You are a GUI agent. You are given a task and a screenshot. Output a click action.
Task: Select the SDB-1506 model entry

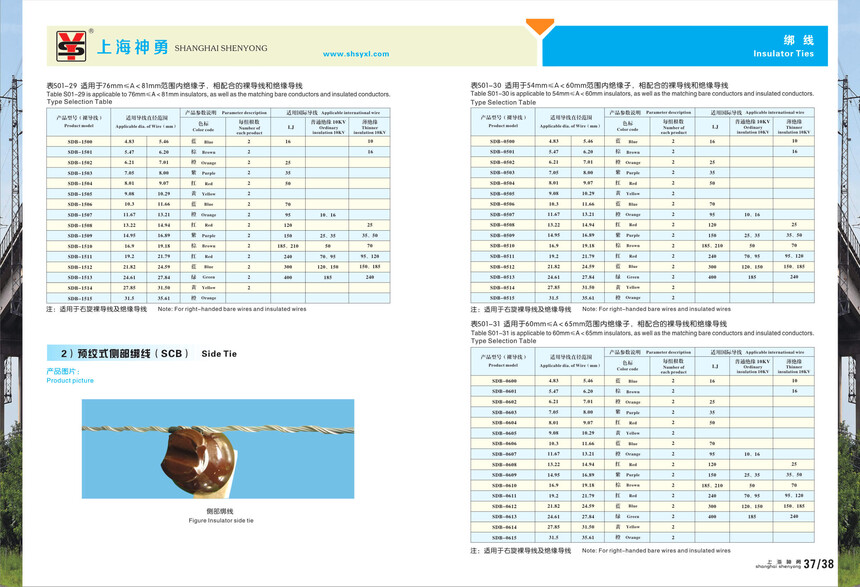[79, 204]
